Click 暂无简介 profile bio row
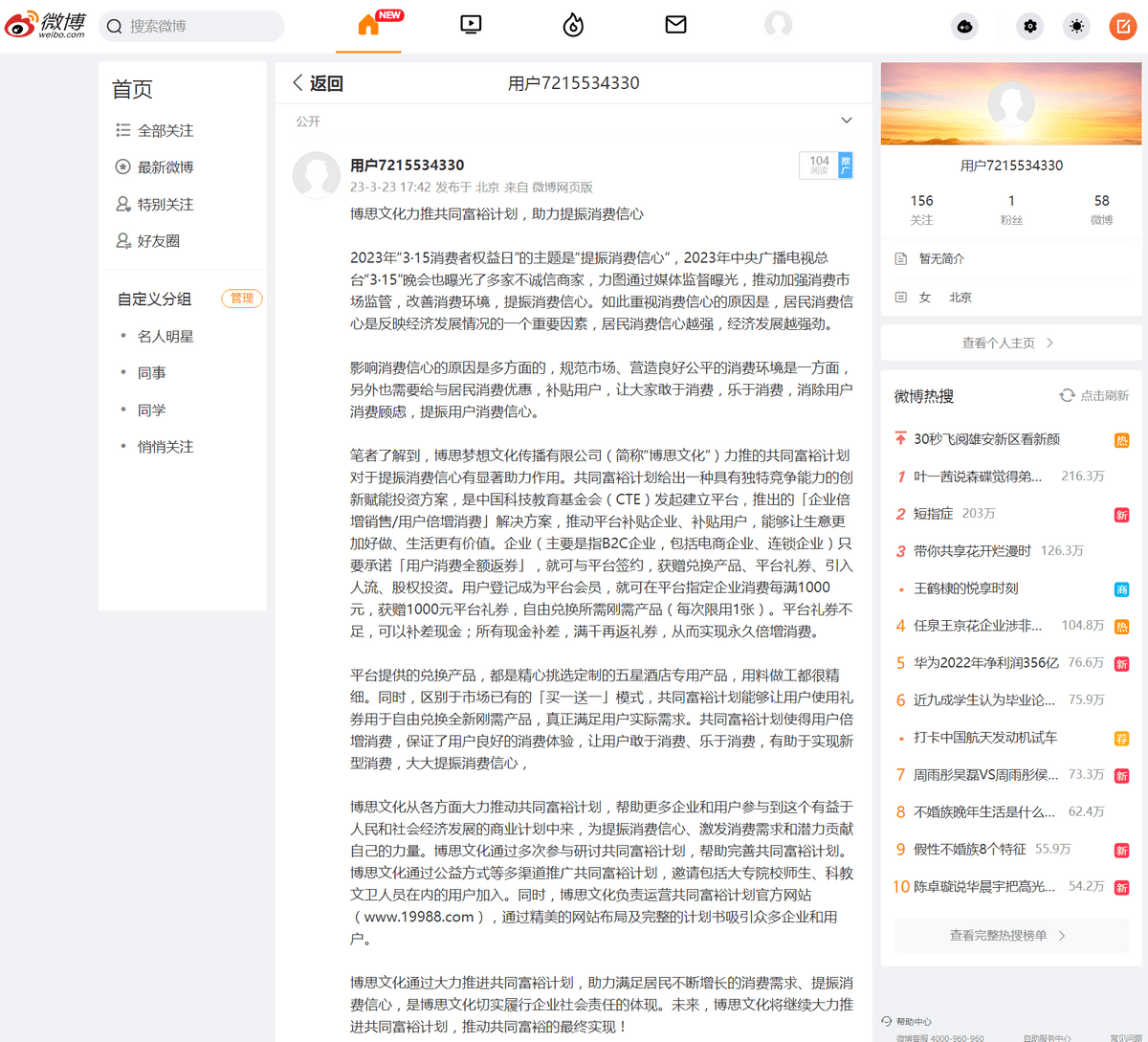1148x1042 pixels. click(x=941, y=259)
